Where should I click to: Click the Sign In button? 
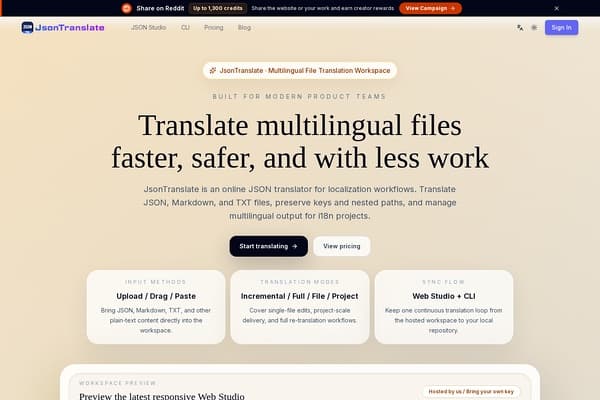click(x=561, y=28)
